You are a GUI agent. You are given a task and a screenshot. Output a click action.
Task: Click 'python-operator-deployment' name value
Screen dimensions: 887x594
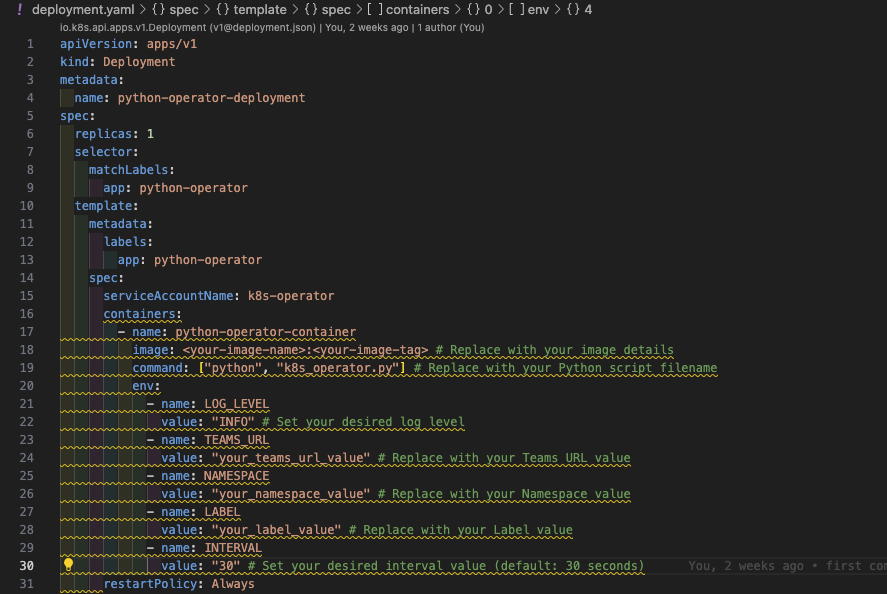[212, 98]
